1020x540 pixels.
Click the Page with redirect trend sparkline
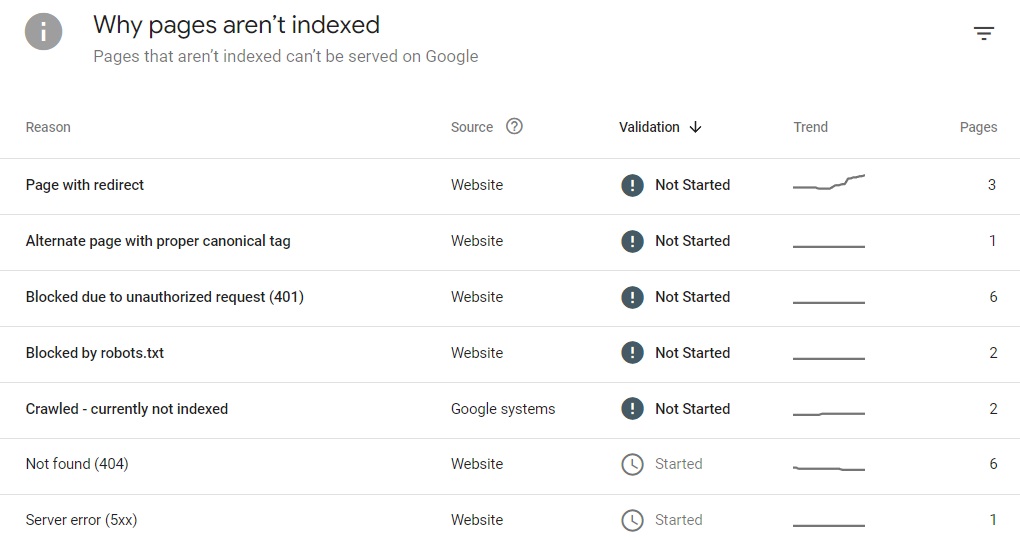coord(829,182)
